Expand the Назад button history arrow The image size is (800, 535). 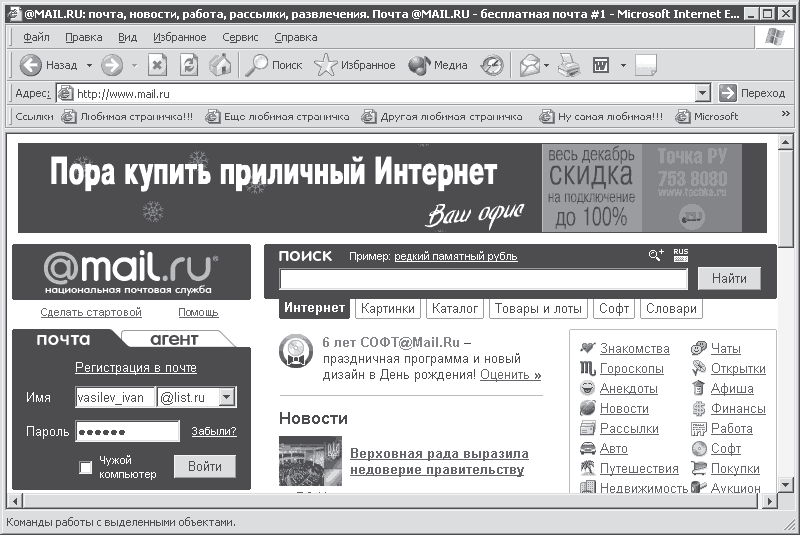coord(89,65)
